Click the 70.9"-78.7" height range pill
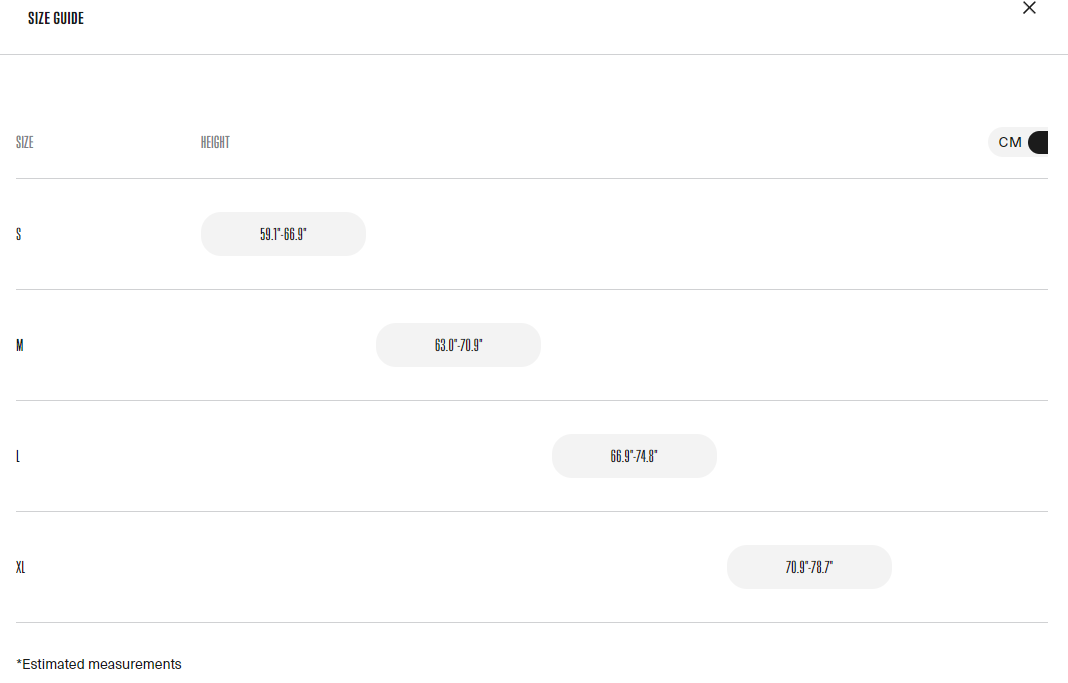 pyautogui.click(x=809, y=567)
